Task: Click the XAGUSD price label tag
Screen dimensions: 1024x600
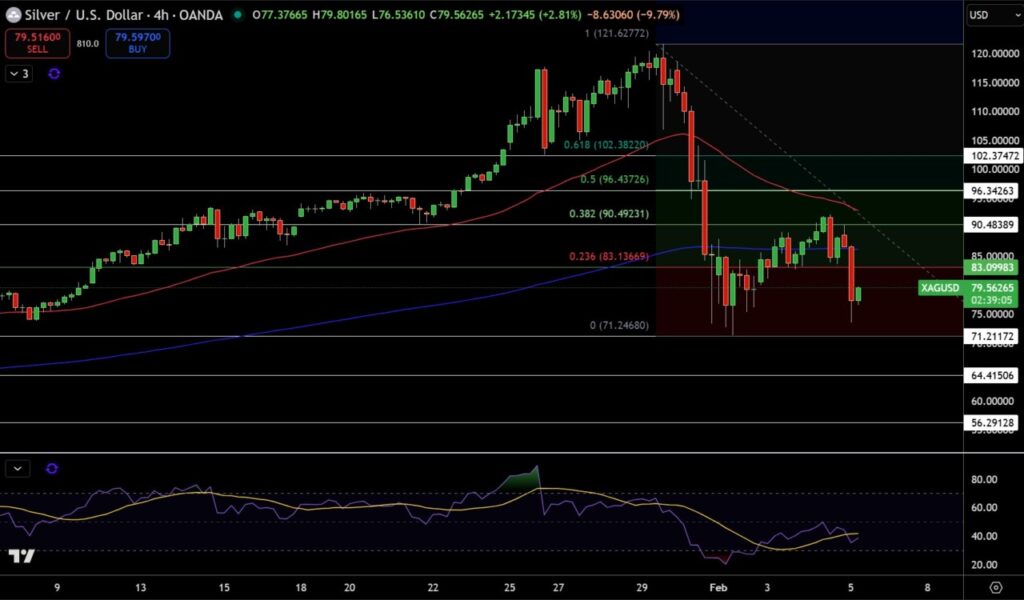Action: [x=939, y=288]
